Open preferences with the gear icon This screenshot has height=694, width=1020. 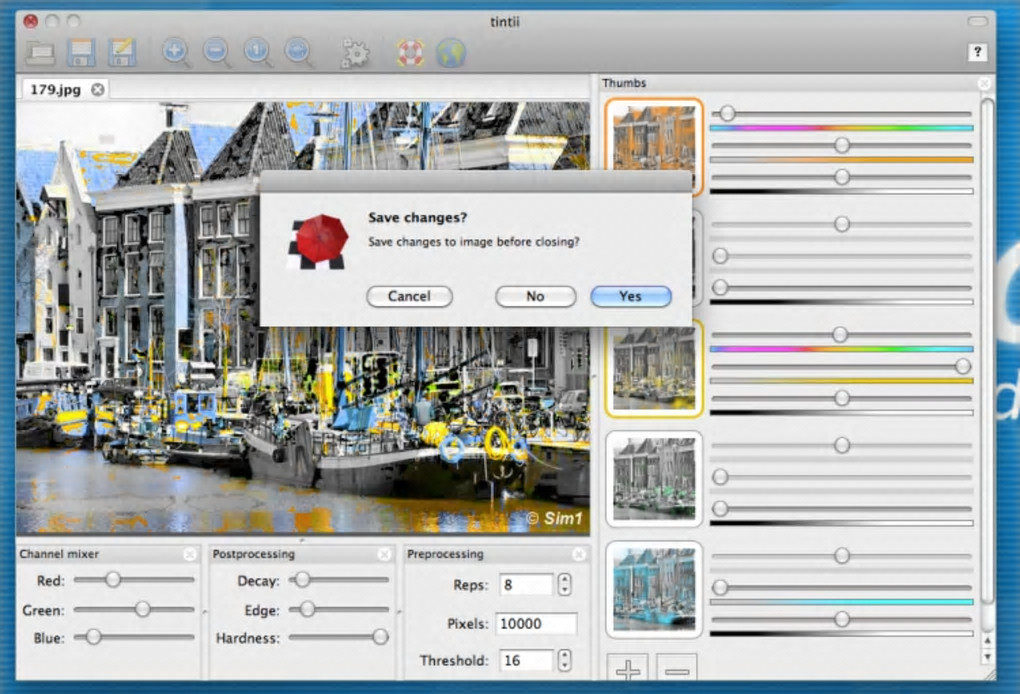point(355,52)
